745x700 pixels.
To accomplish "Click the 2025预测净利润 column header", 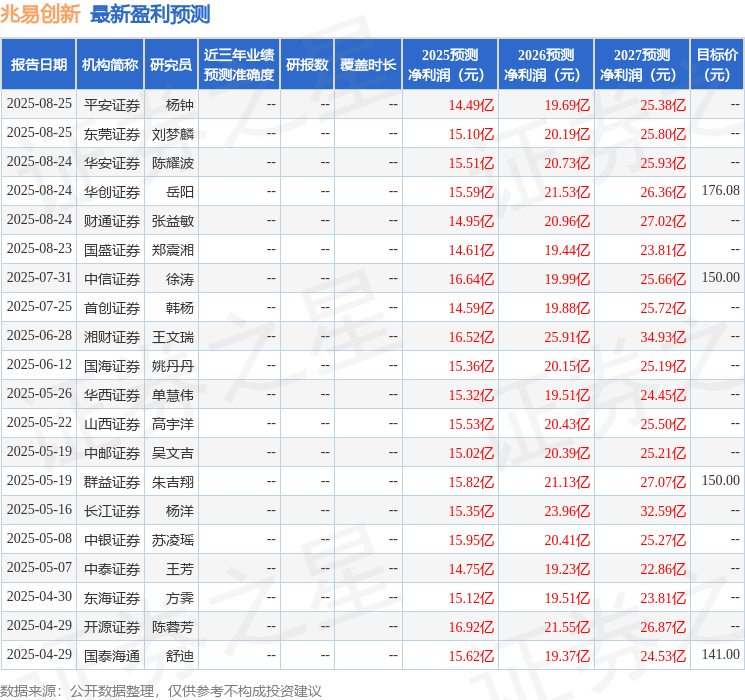I will [450, 65].
